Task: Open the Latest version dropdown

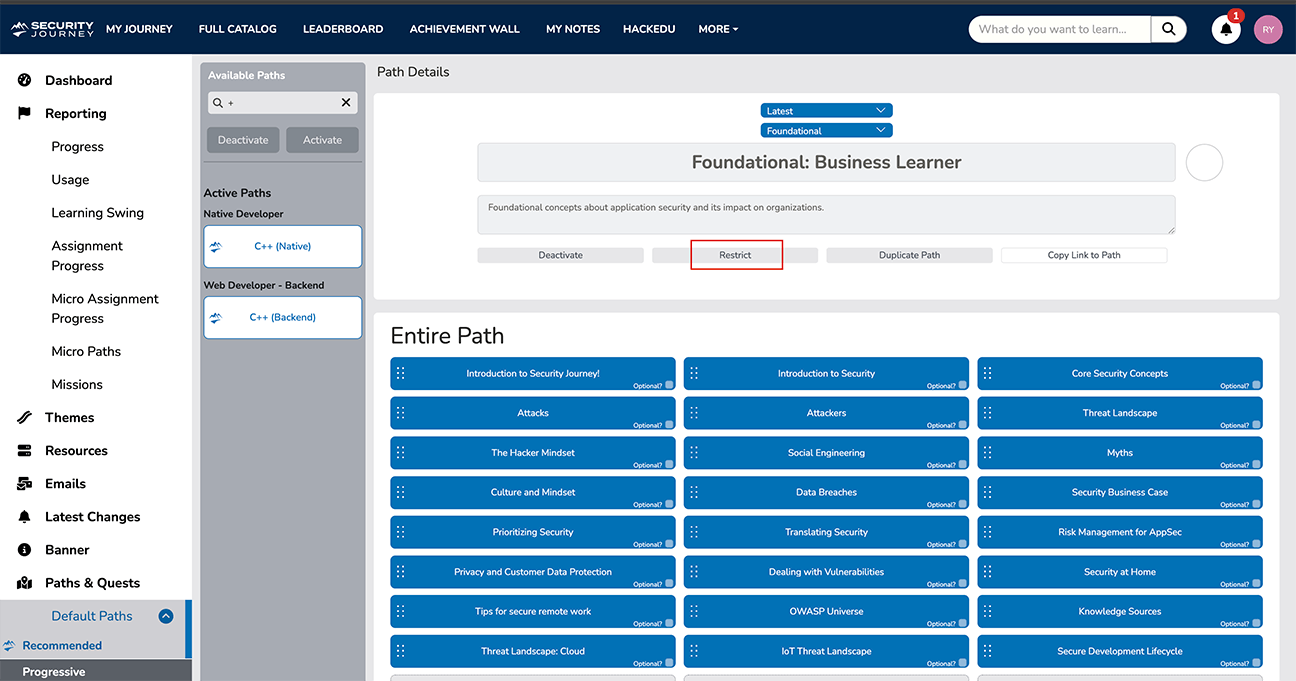Action: click(826, 111)
